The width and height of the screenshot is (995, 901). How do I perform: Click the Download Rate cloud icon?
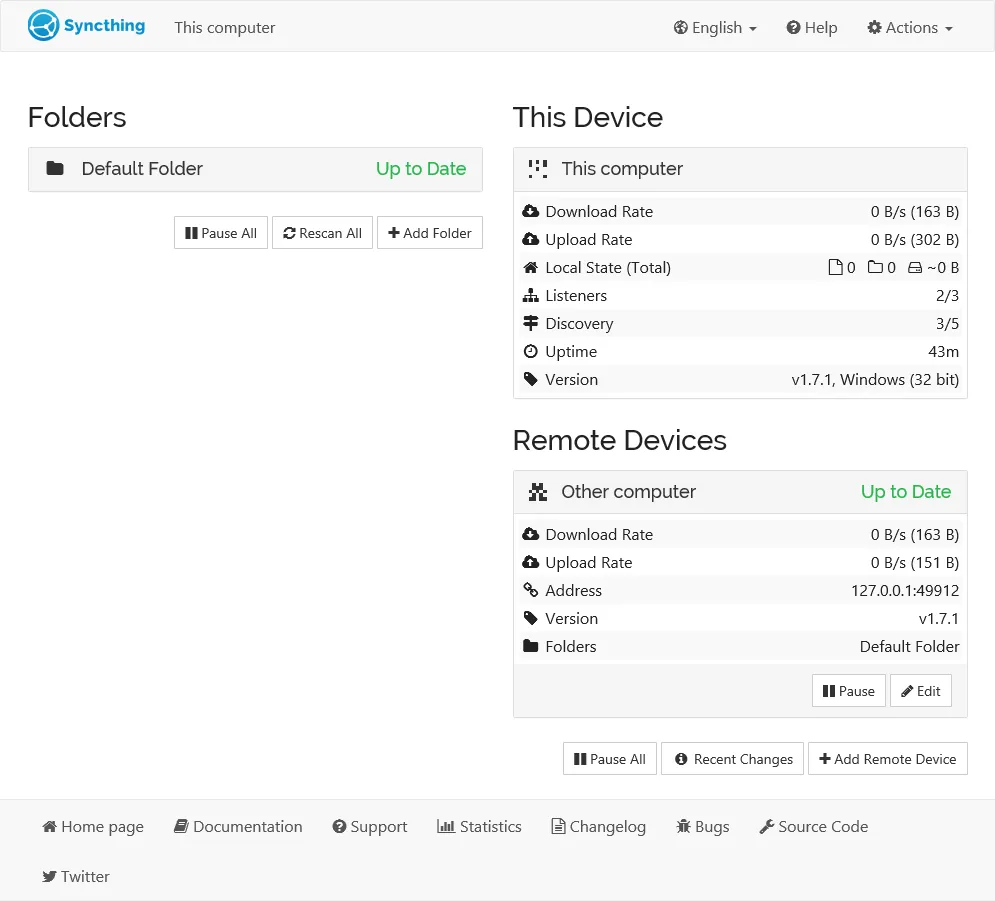tap(530, 211)
